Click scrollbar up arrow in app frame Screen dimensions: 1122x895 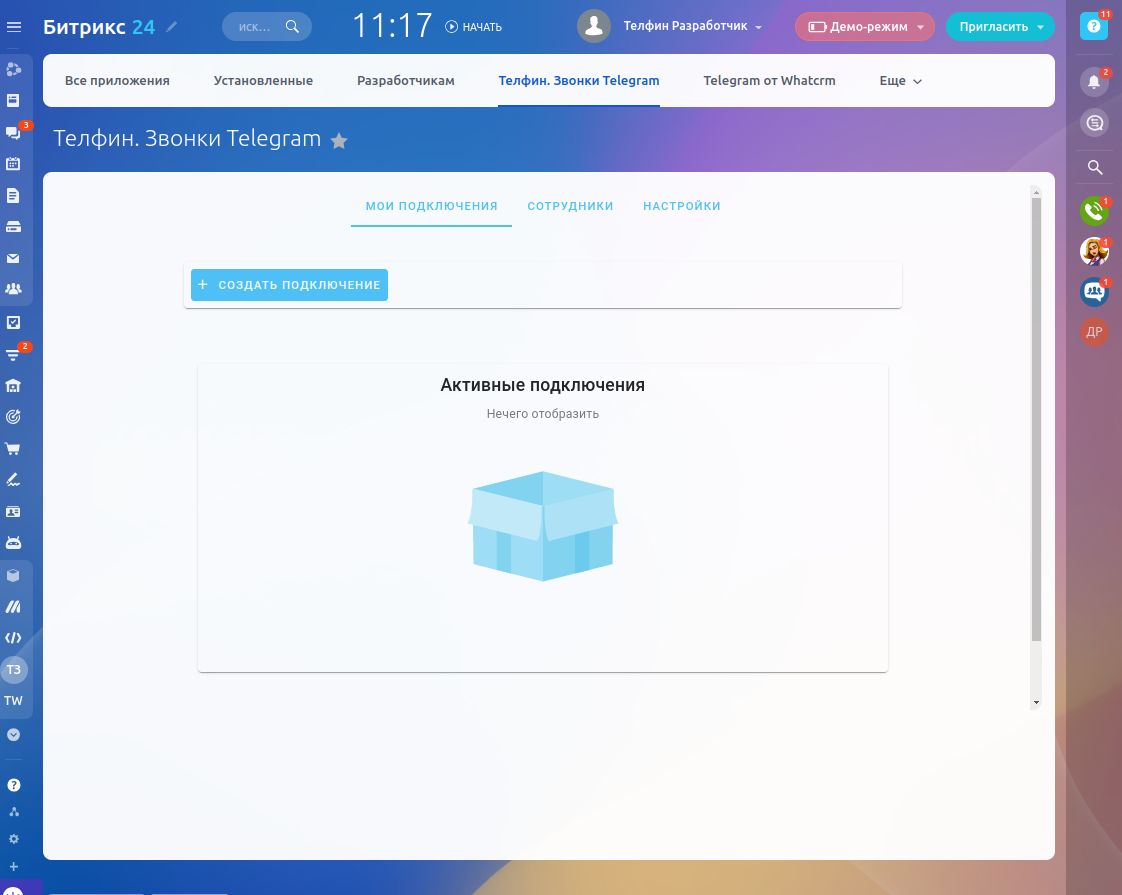click(x=1036, y=192)
